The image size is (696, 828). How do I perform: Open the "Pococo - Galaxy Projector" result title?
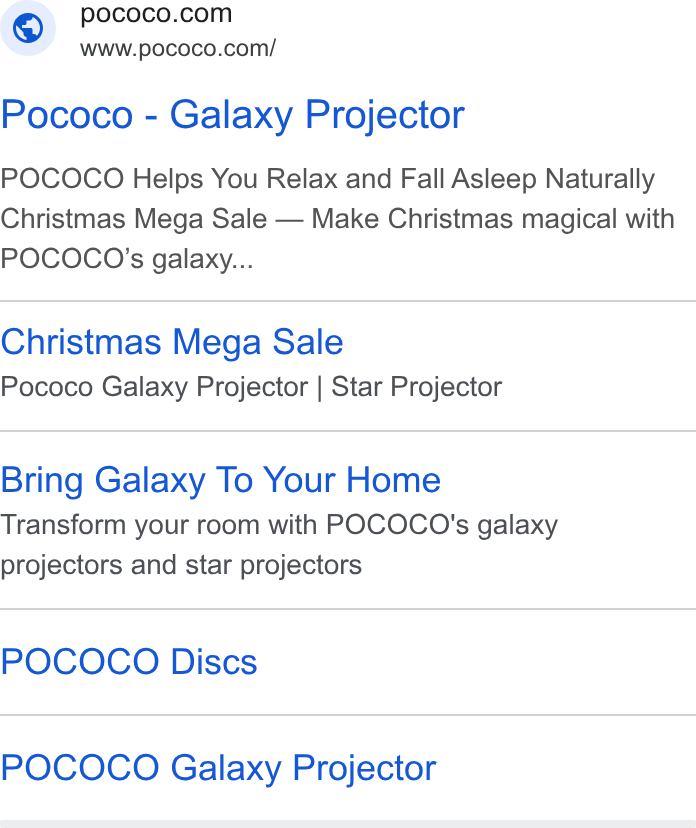pyautogui.click(x=232, y=115)
